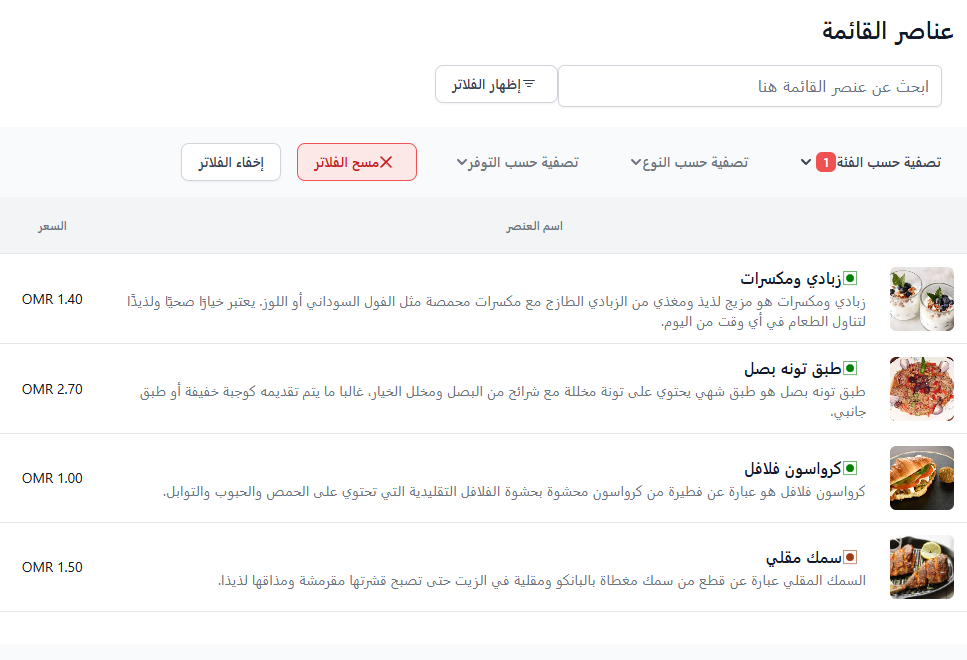Viewport: 967px width, 660px height.
Task: Click green veg indicator beside كرواسون فلافل
Action: click(851, 468)
